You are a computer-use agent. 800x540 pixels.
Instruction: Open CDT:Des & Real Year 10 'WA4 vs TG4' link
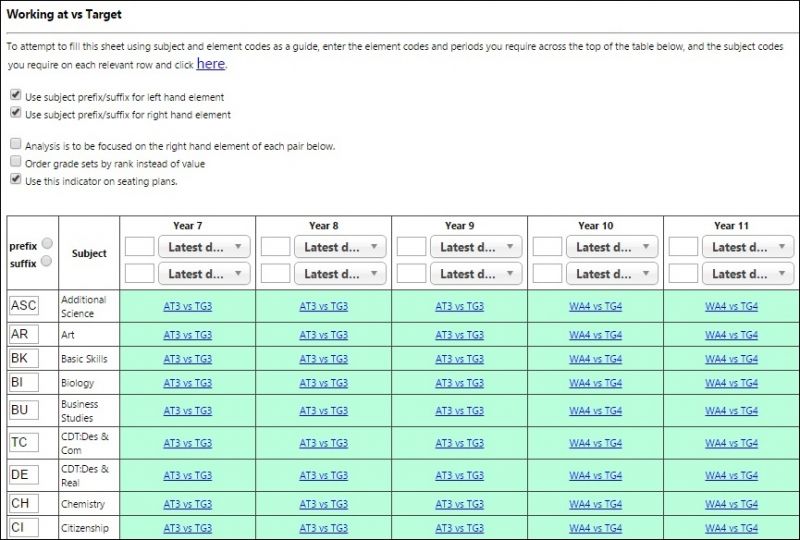point(595,475)
